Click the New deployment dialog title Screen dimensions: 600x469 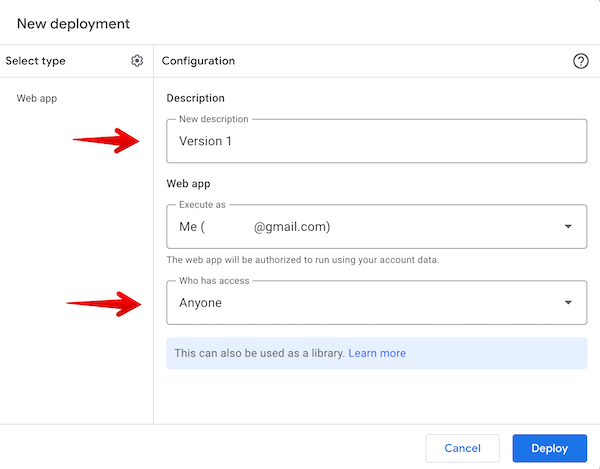pyautogui.click(x=73, y=22)
